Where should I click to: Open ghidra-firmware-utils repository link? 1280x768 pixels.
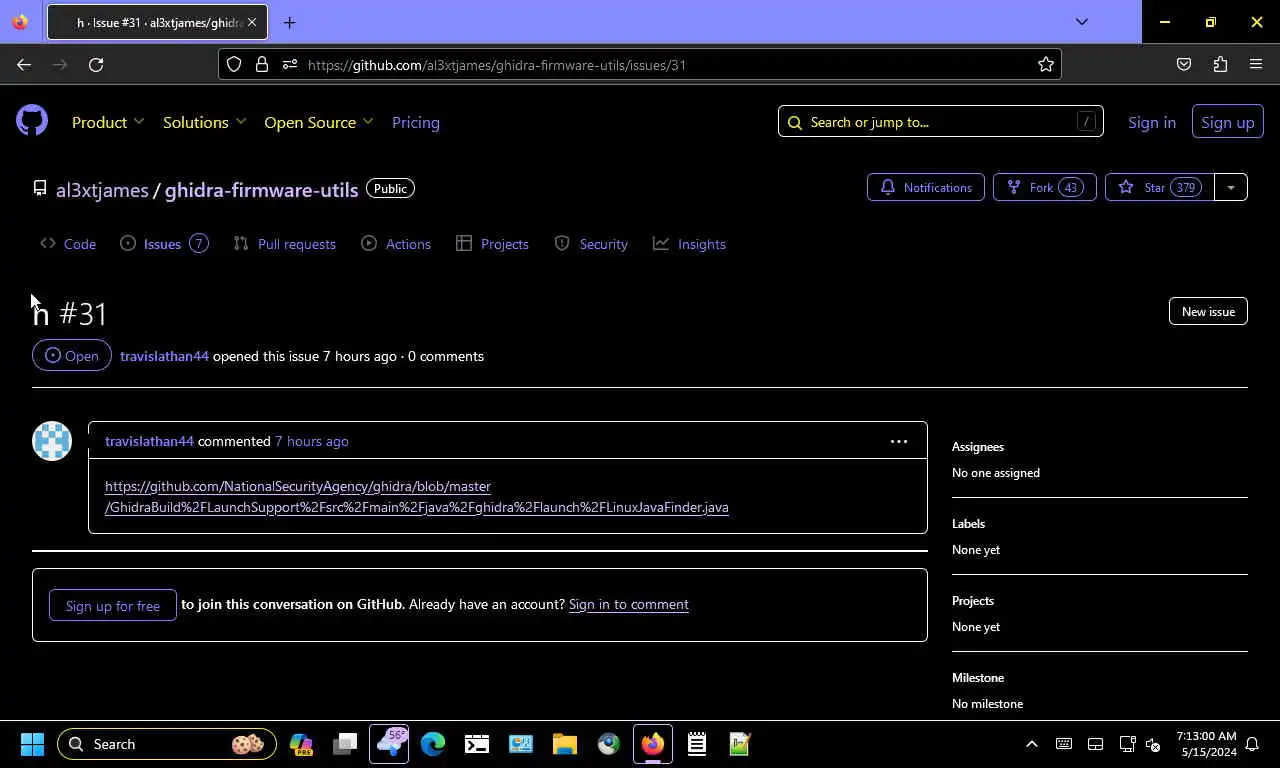261,189
